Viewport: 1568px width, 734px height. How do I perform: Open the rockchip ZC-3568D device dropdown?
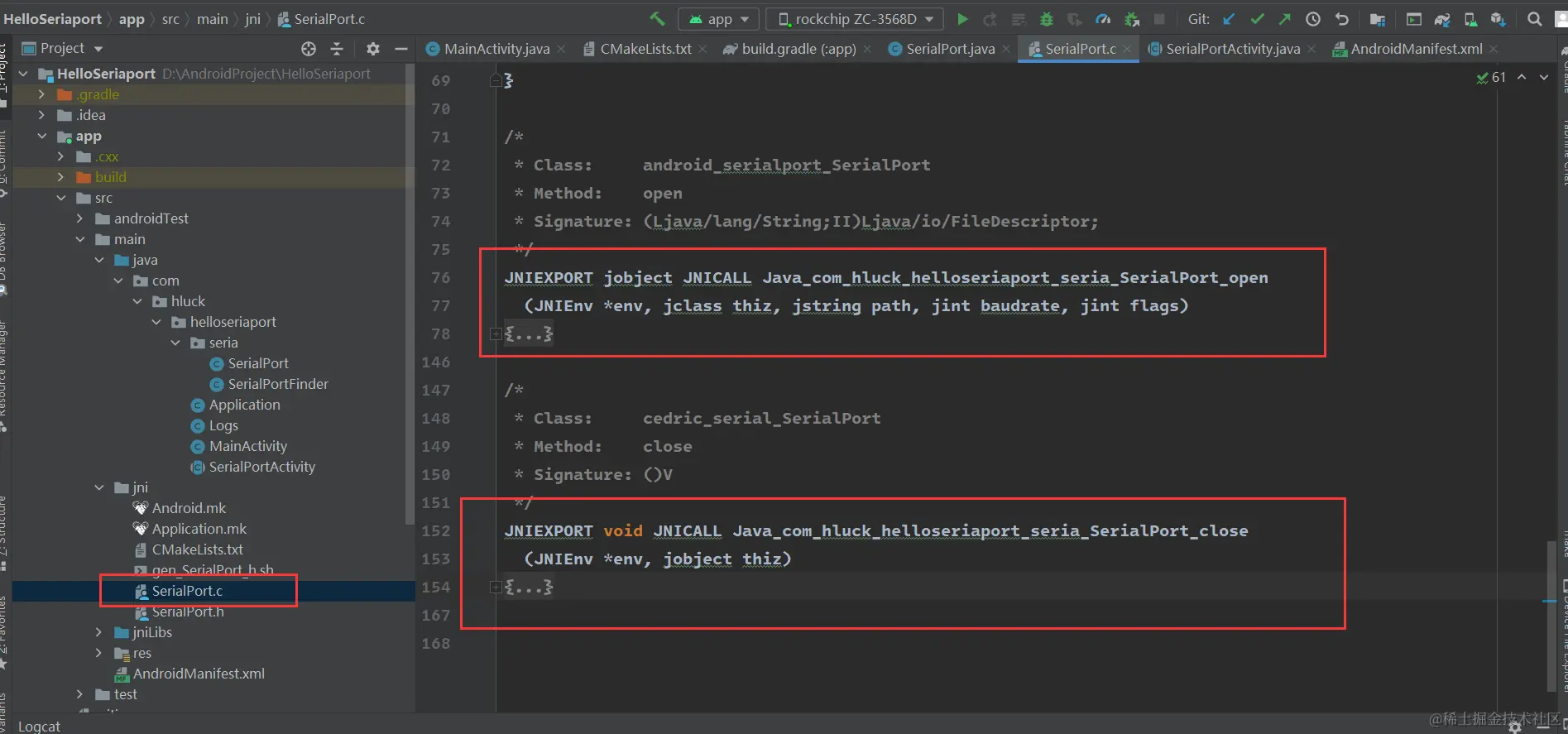[855, 18]
